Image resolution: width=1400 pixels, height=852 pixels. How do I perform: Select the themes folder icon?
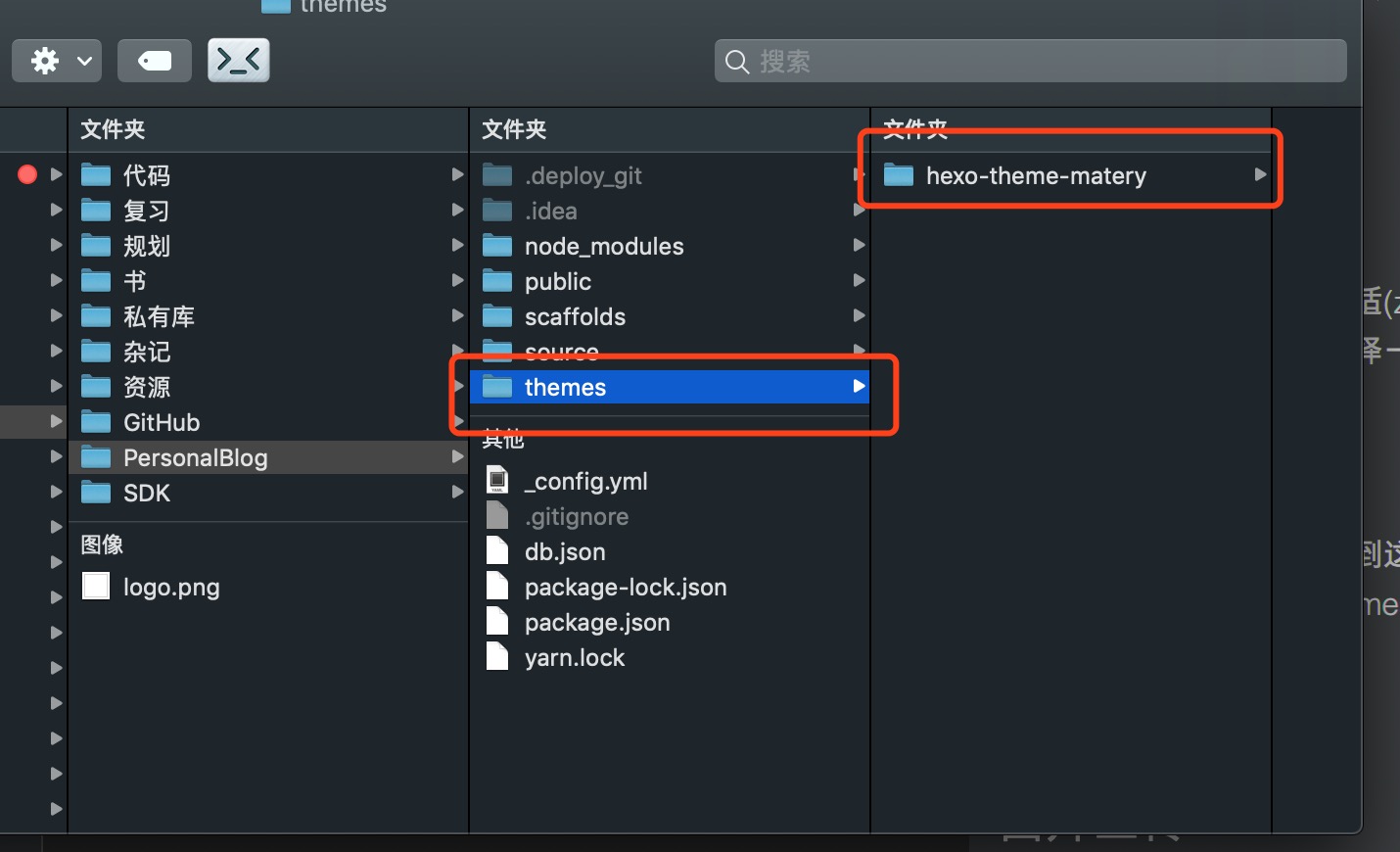click(x=497, y=387)
